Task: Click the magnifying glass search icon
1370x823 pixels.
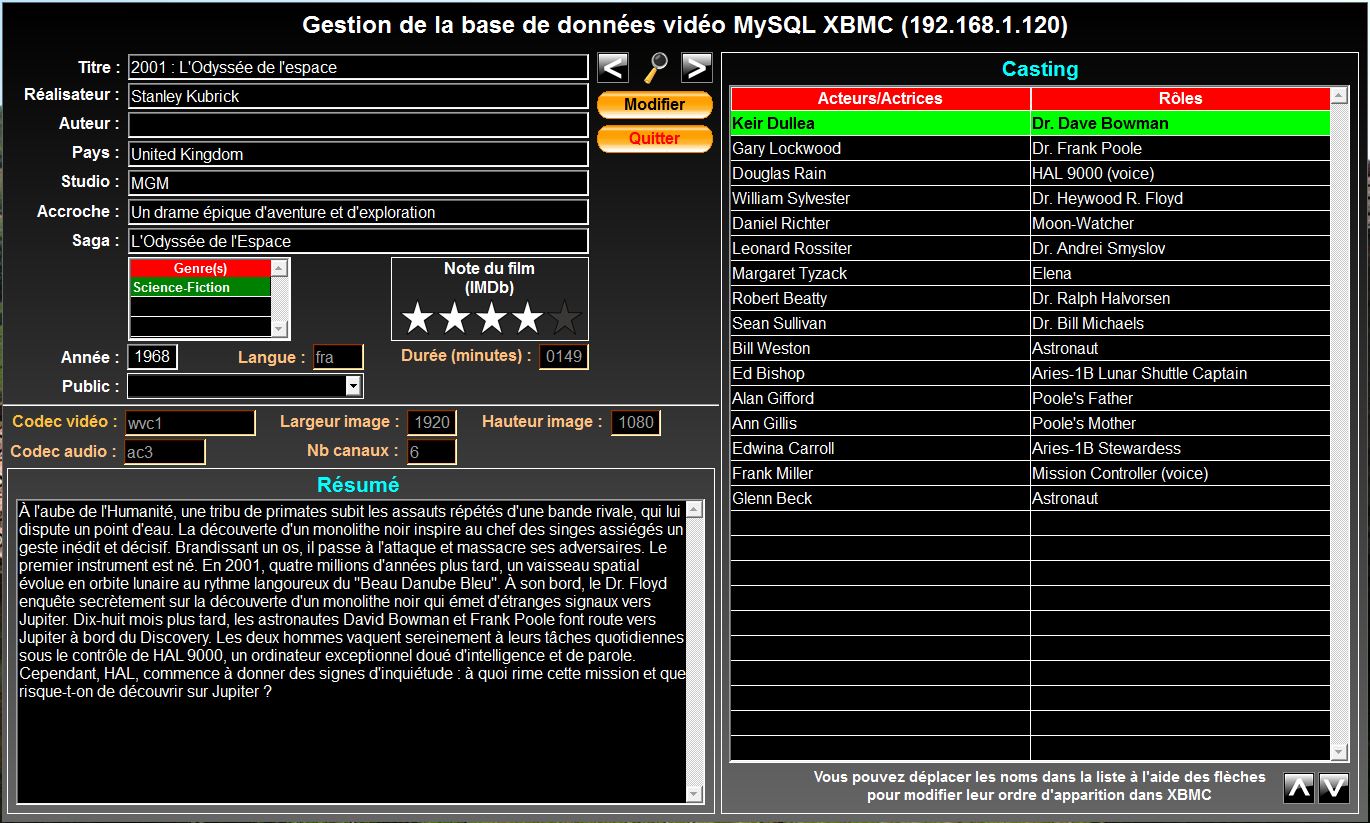Action: 655,68
